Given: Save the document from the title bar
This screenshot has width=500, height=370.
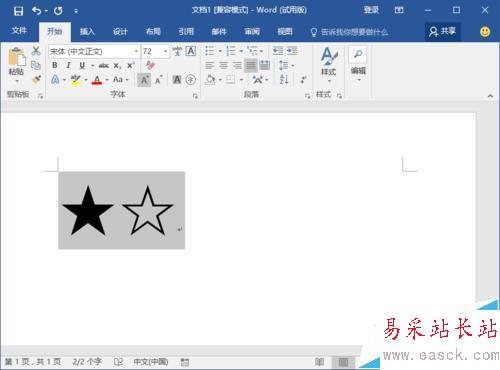Looking at the screenshot, I should click(19, 11).
